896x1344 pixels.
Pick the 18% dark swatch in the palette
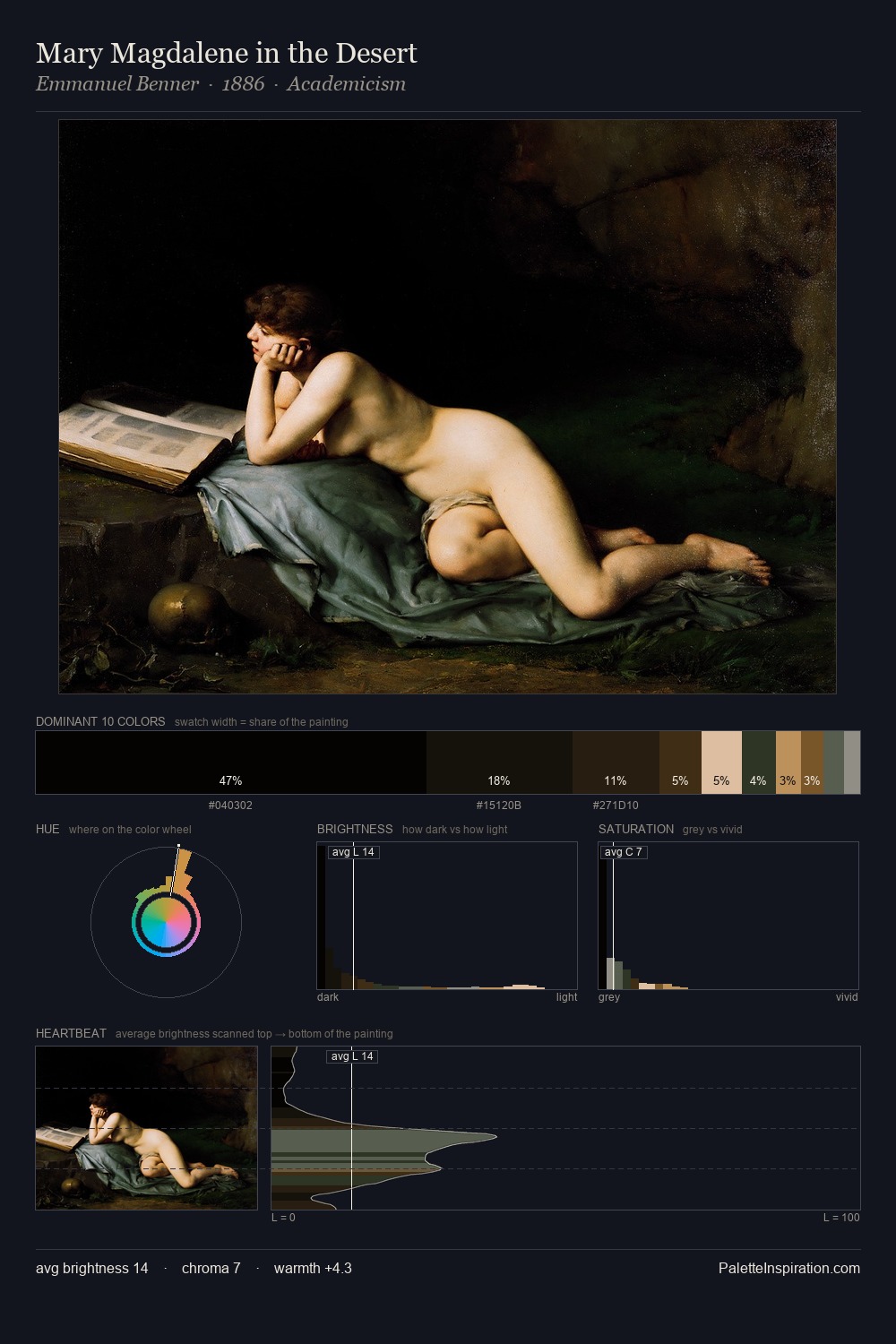tap(499, 762)
